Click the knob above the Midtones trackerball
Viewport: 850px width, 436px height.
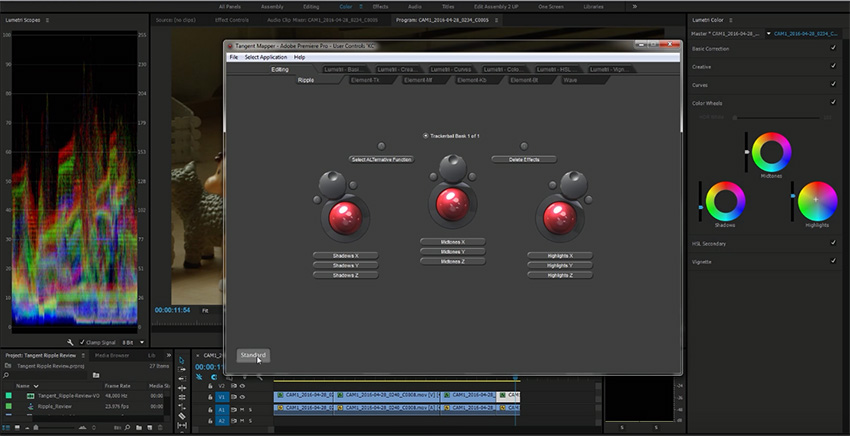(x=452, y=162)
